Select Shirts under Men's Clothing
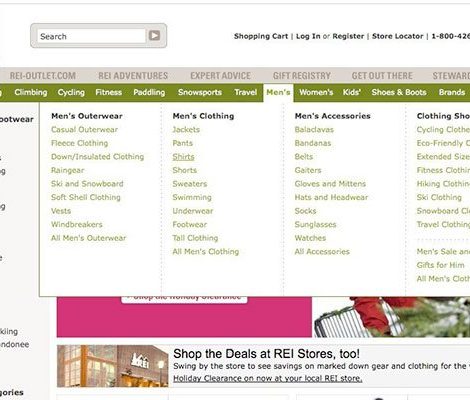The height and width of the screenshot is (400, 470). coord(183,157)
